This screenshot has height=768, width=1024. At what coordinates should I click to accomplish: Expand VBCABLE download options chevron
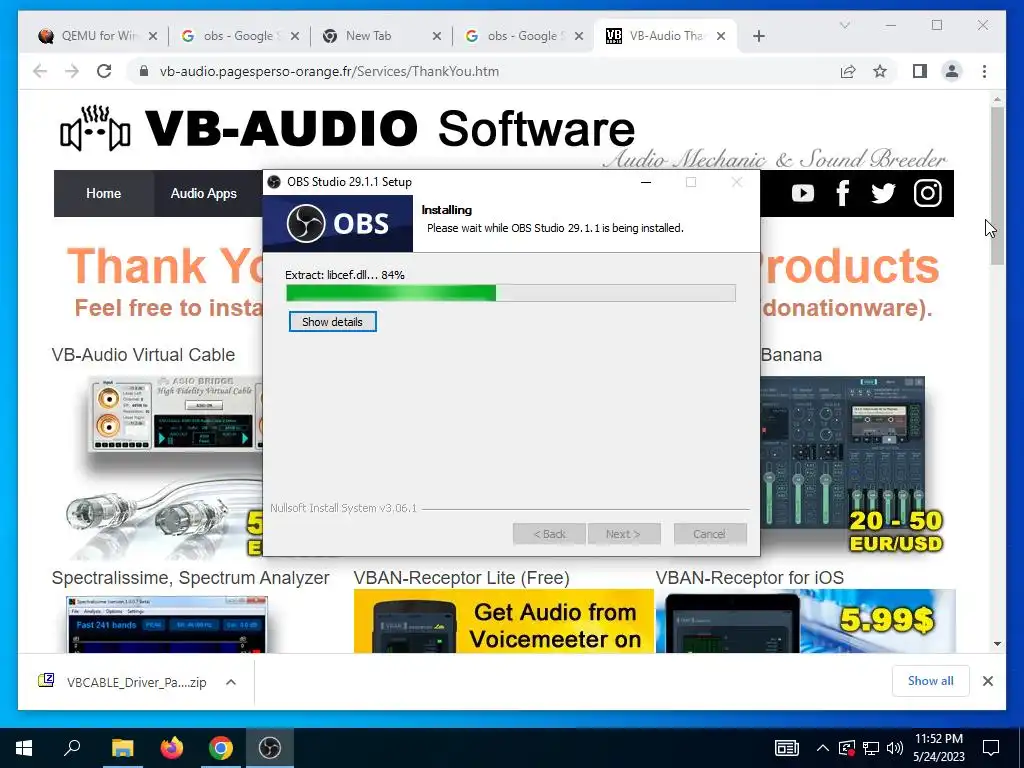231,682
